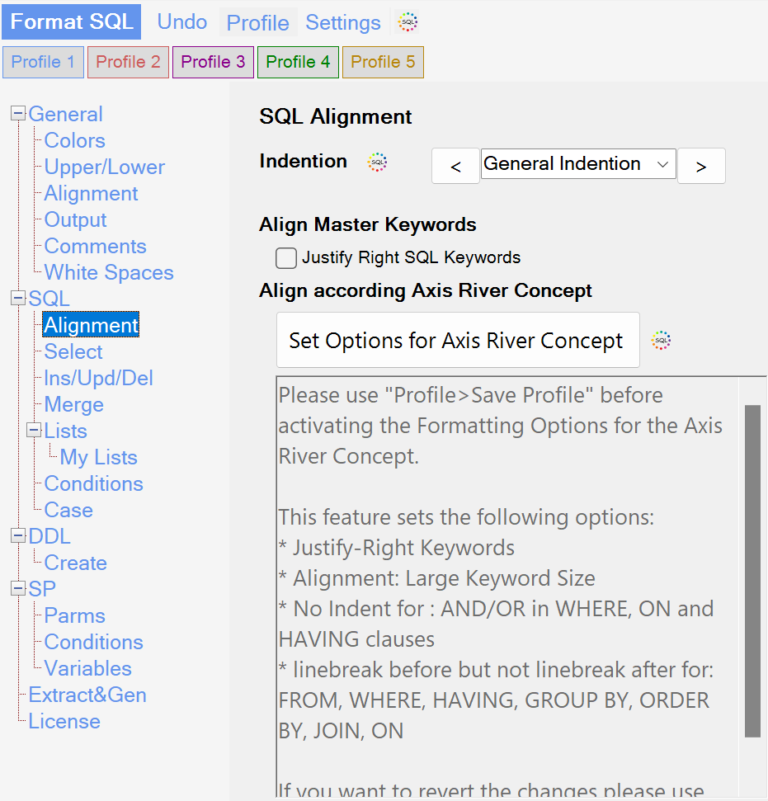This screenshot has width=768, height=801.
Task: Click the SQL logo icon in top toolbar
Action: [407, 22]
